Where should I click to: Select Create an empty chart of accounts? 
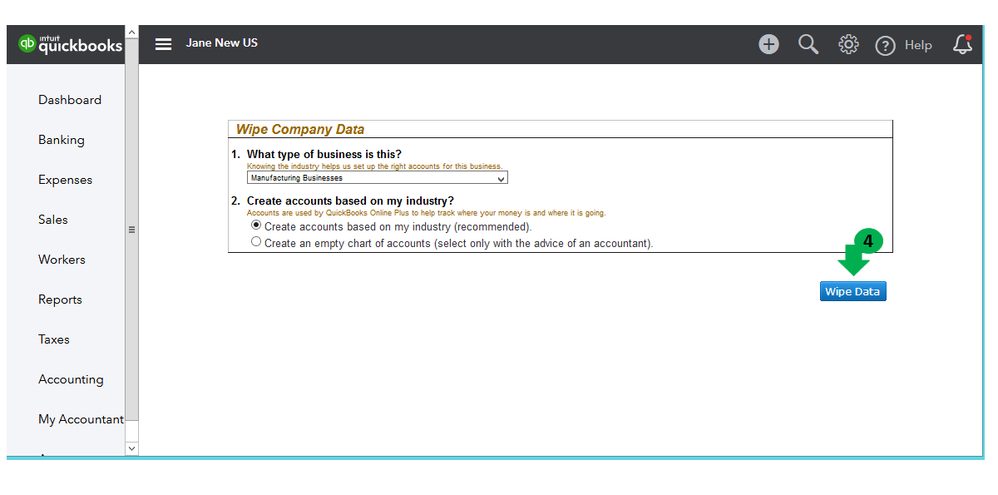(x=257, y=242)
